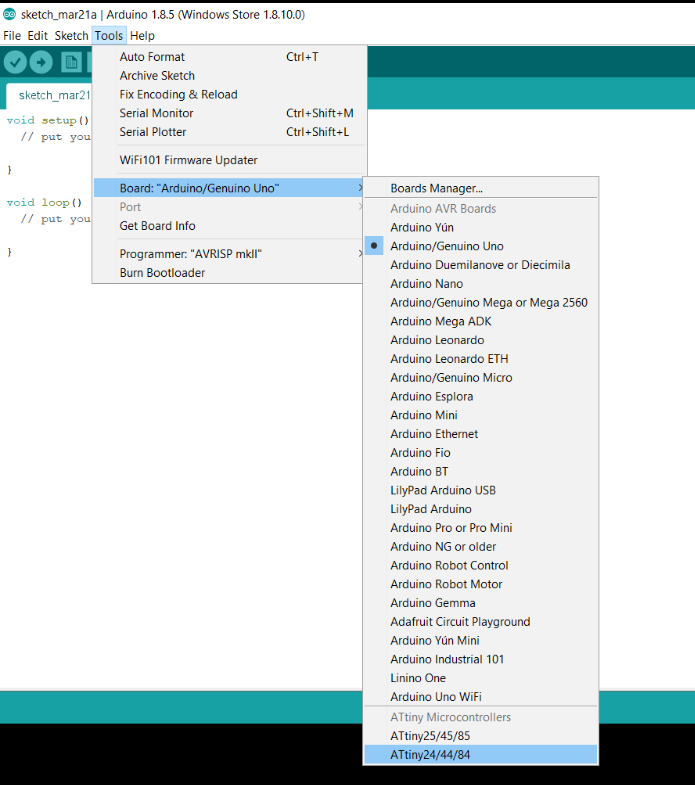Choose Arduino Fio

point(481,453)
